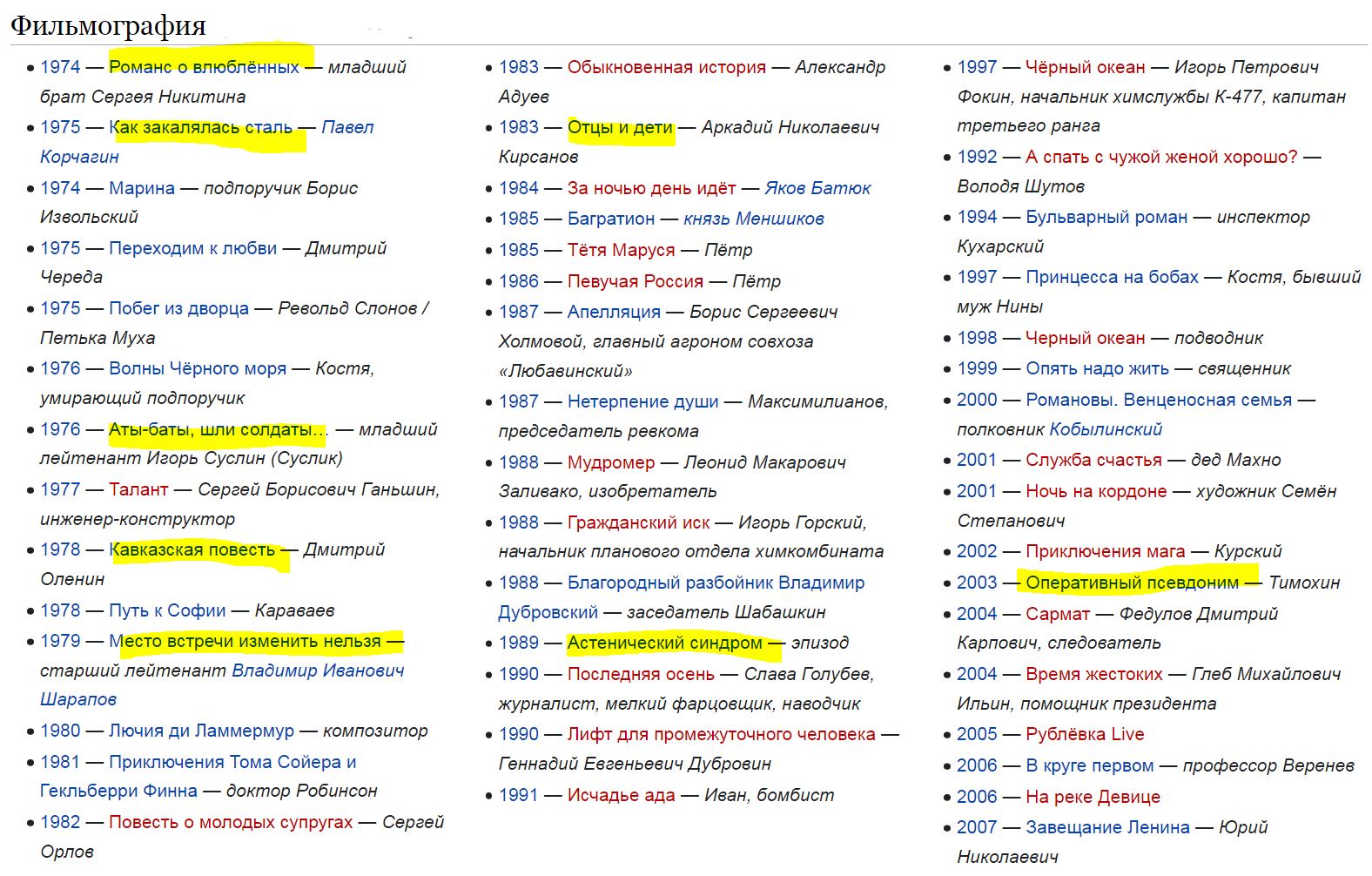The width and height of the screenshot is (1372, 876).
Task: Open the Побег из дворца link
Action: [178, 308]
